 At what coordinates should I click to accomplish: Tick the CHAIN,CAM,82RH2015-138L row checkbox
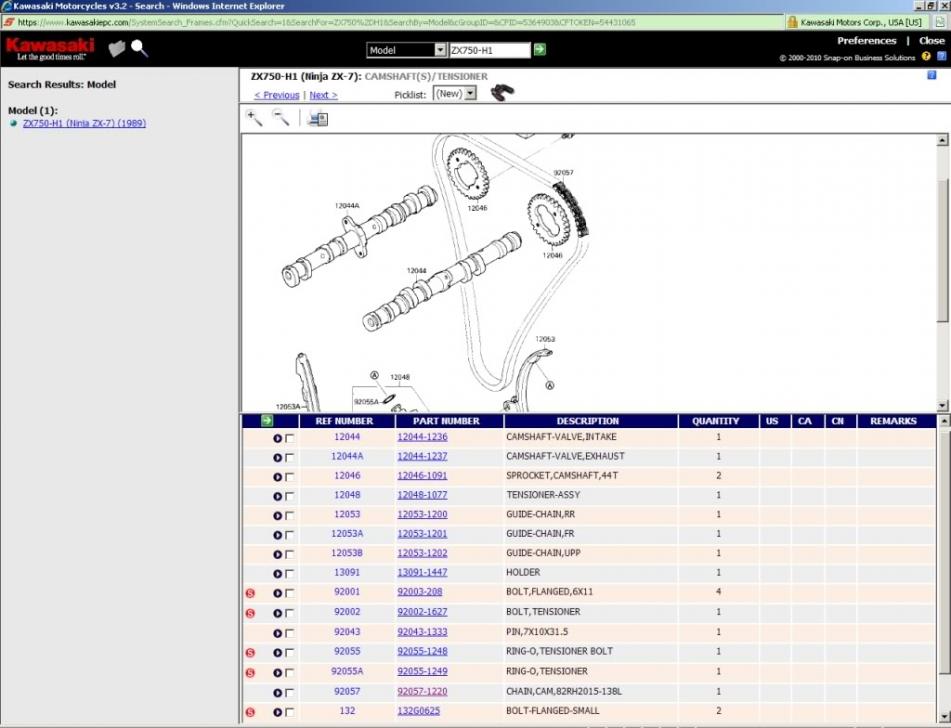click(x=289, y=693)
